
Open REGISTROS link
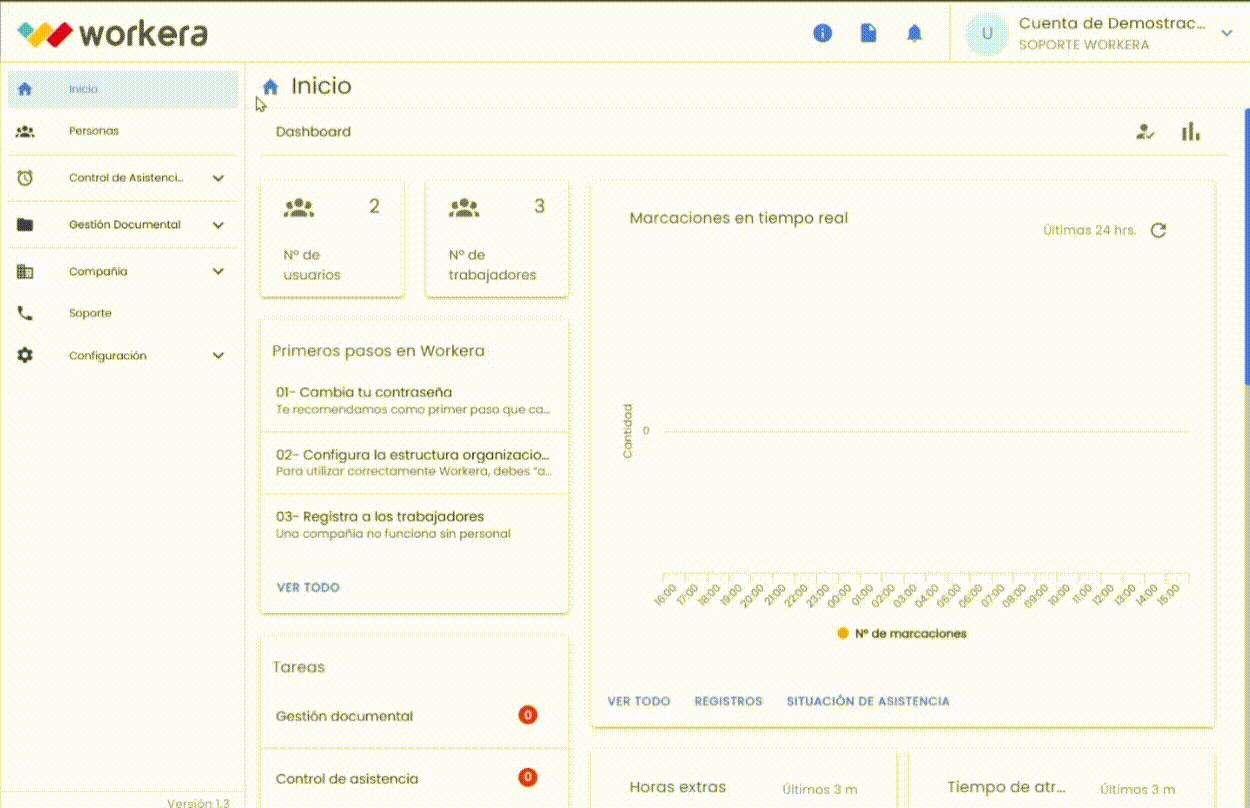(728, 701)
